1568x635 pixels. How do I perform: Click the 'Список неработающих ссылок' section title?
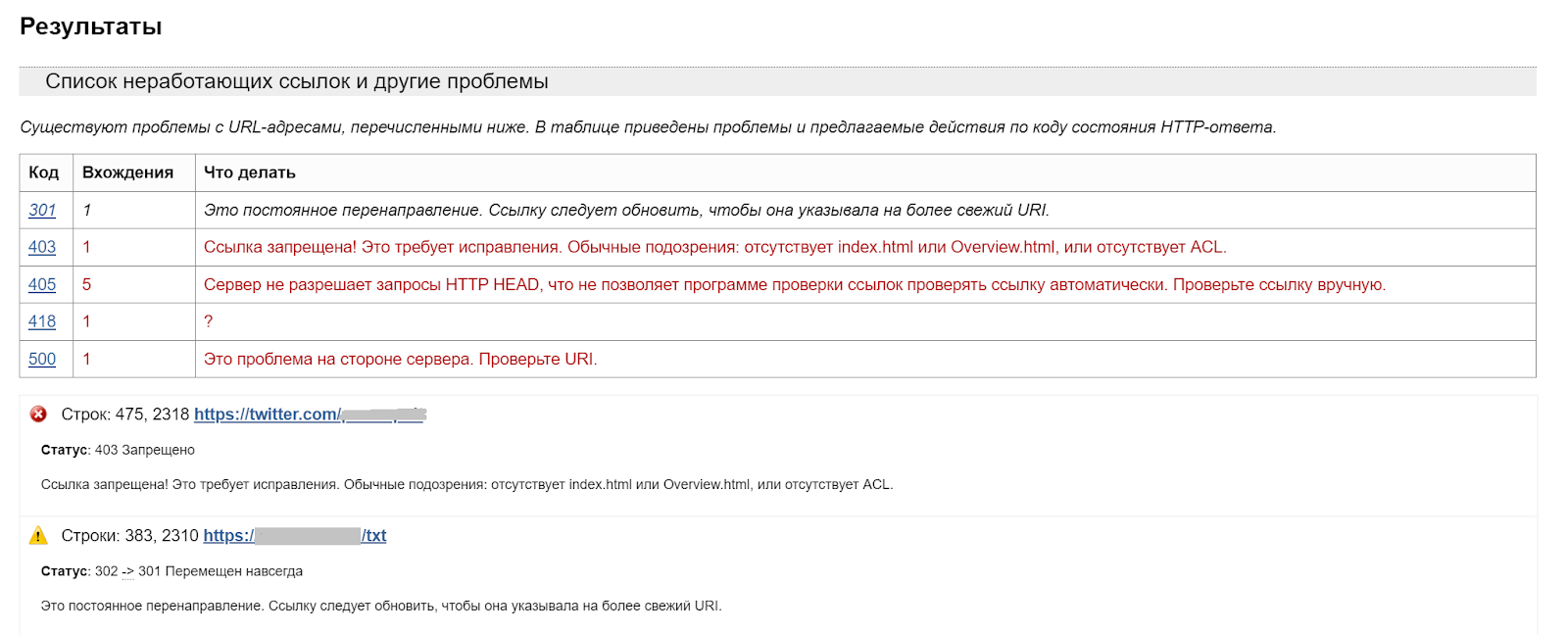297,81
